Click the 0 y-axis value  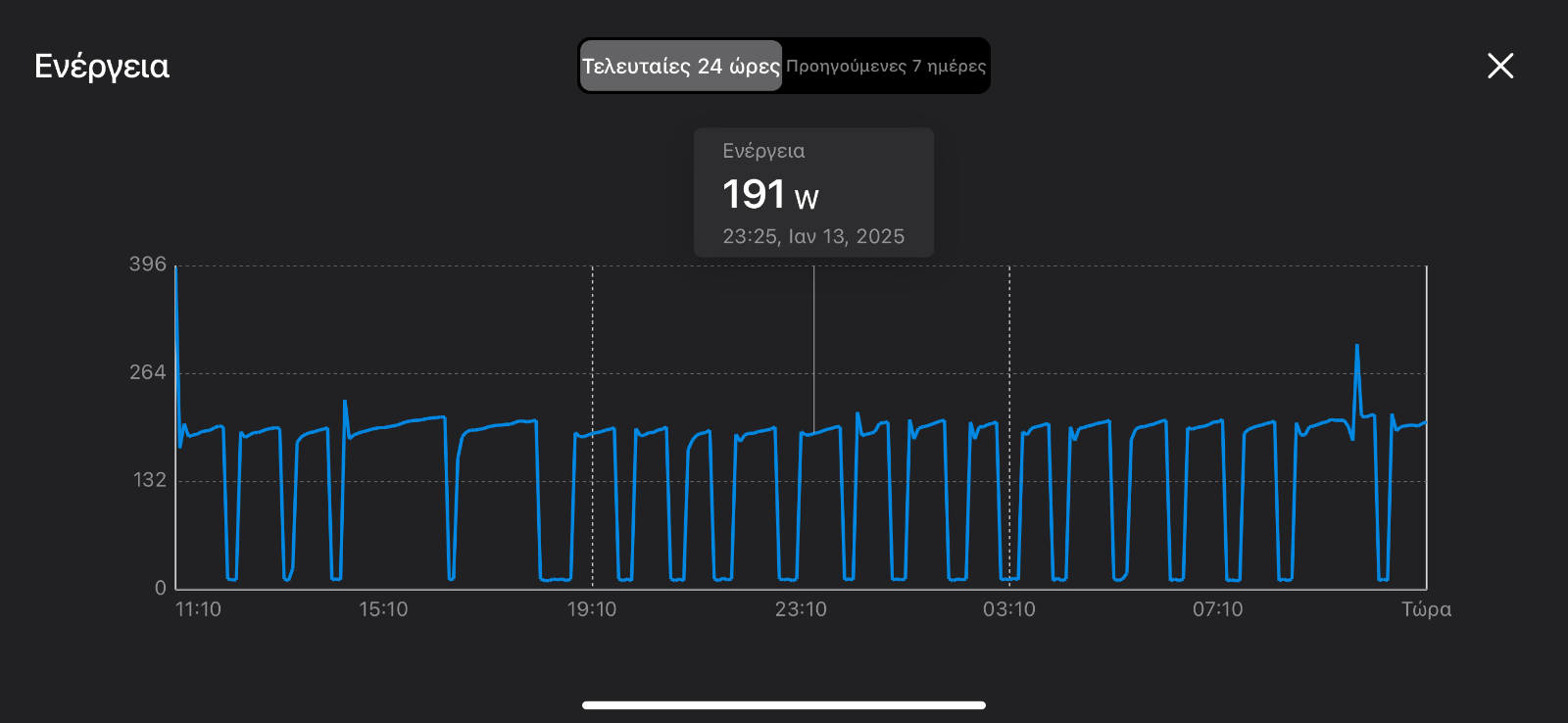(x=161, y=588)
